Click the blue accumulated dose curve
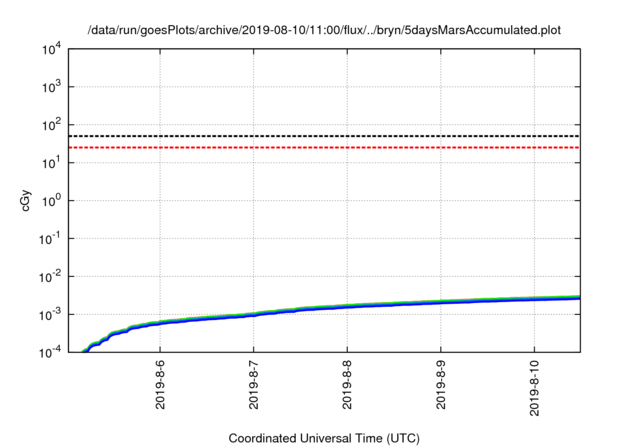640x448 pixels. coord(347,306)
